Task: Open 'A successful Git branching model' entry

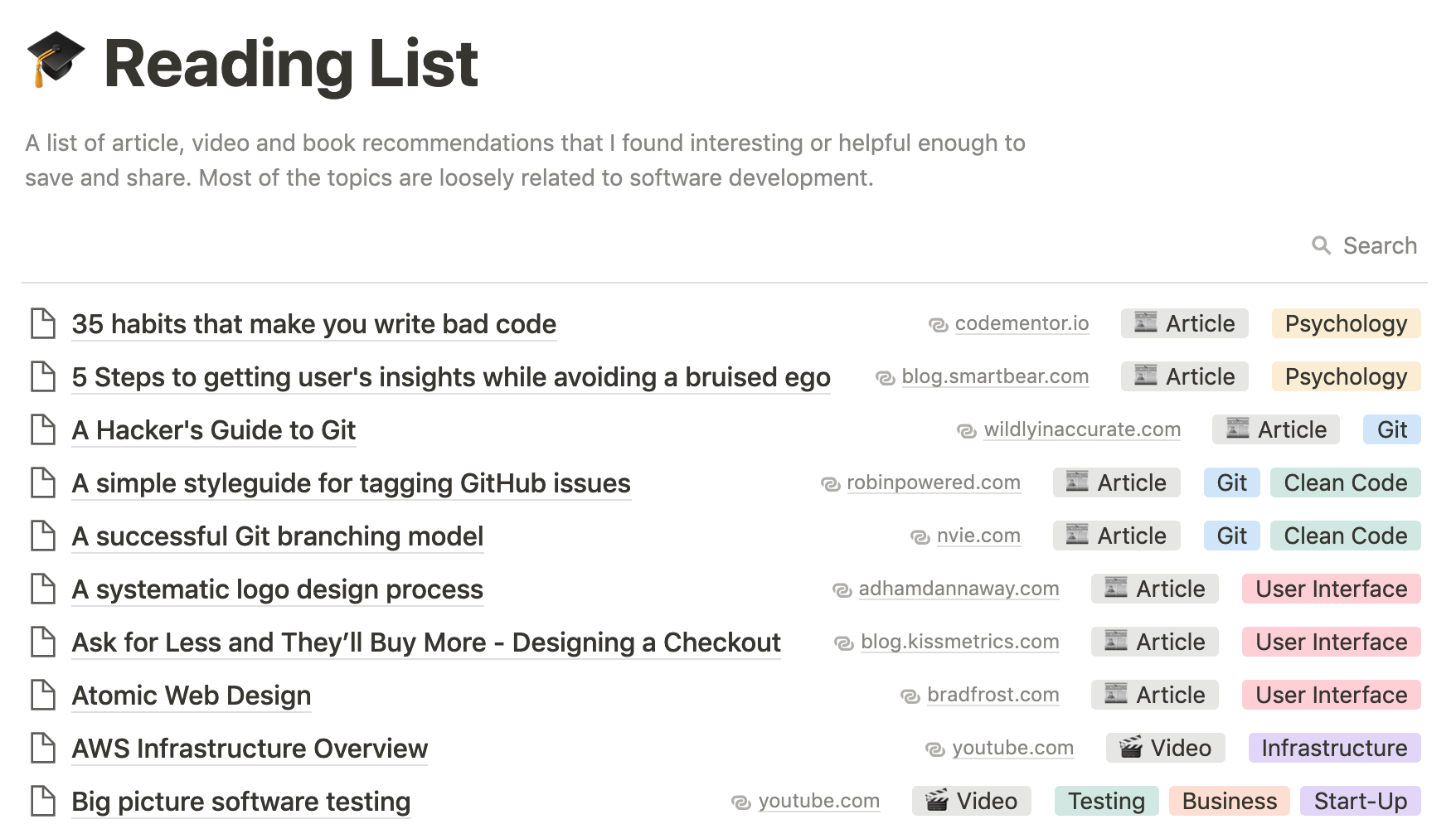Action: [x=278, y=536]
